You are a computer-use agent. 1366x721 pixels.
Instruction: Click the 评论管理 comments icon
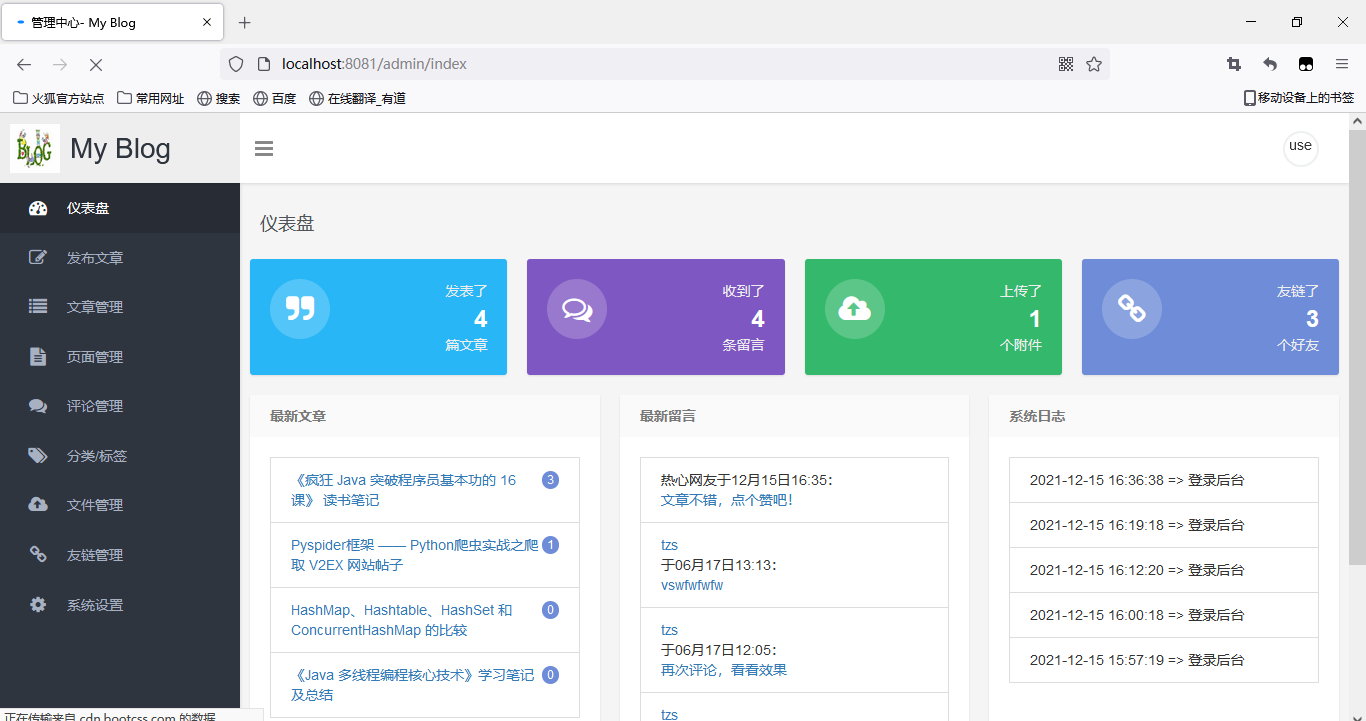tap(38, 406)
